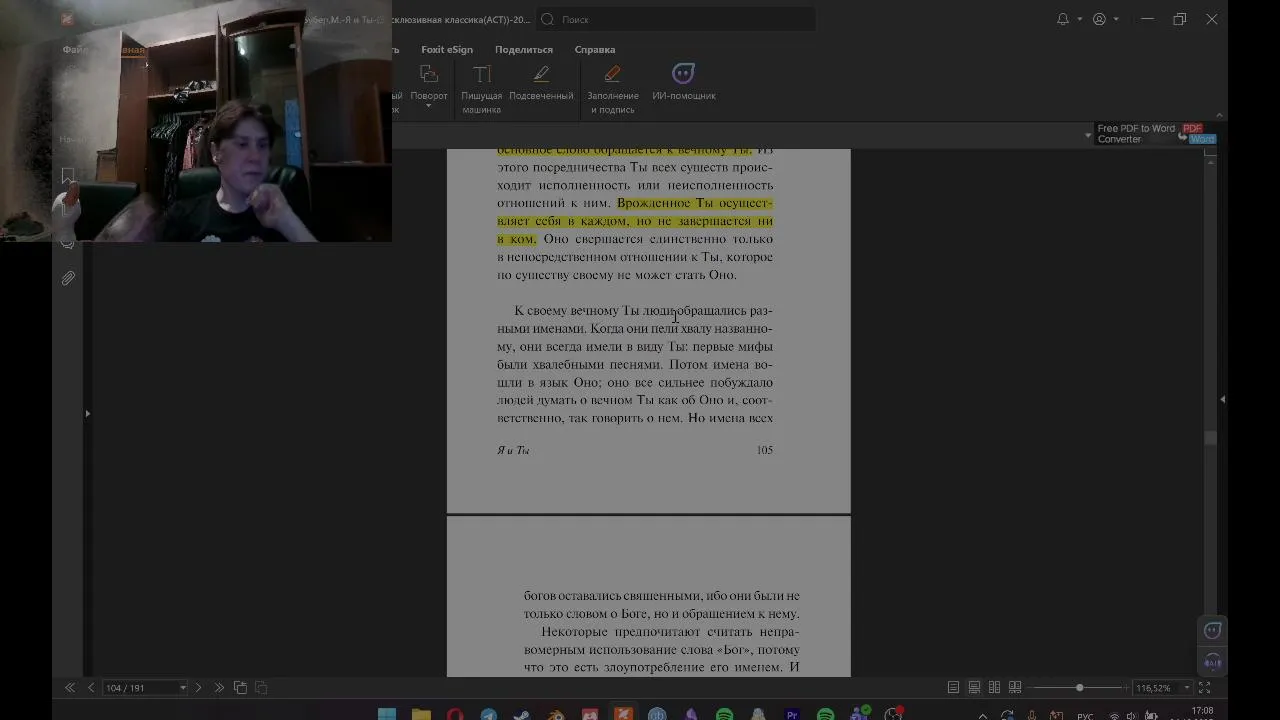Click the Free PDF to Word Converter banner
The width and height of the screenshot is (1280, 720).
pyautogui.click(x=1155, y=134)
